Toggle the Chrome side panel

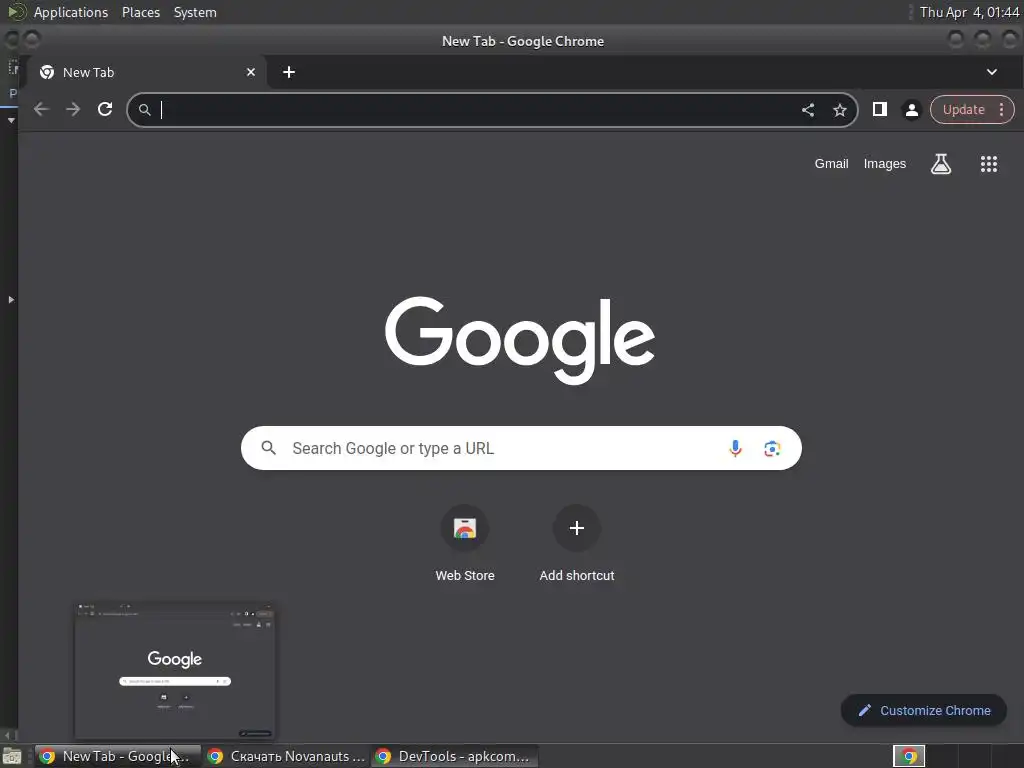coord(880,109)
